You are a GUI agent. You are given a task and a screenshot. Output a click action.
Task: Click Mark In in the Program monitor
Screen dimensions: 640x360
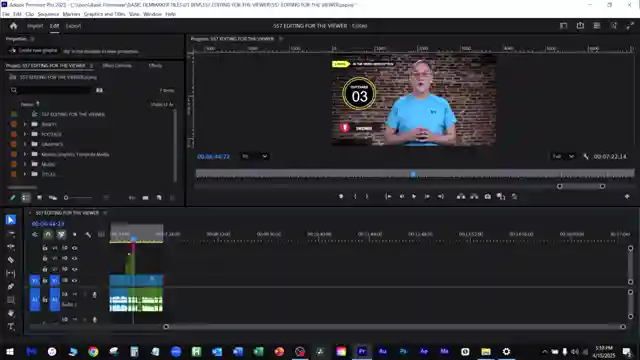pyautogui.click(x=355, y=197)
